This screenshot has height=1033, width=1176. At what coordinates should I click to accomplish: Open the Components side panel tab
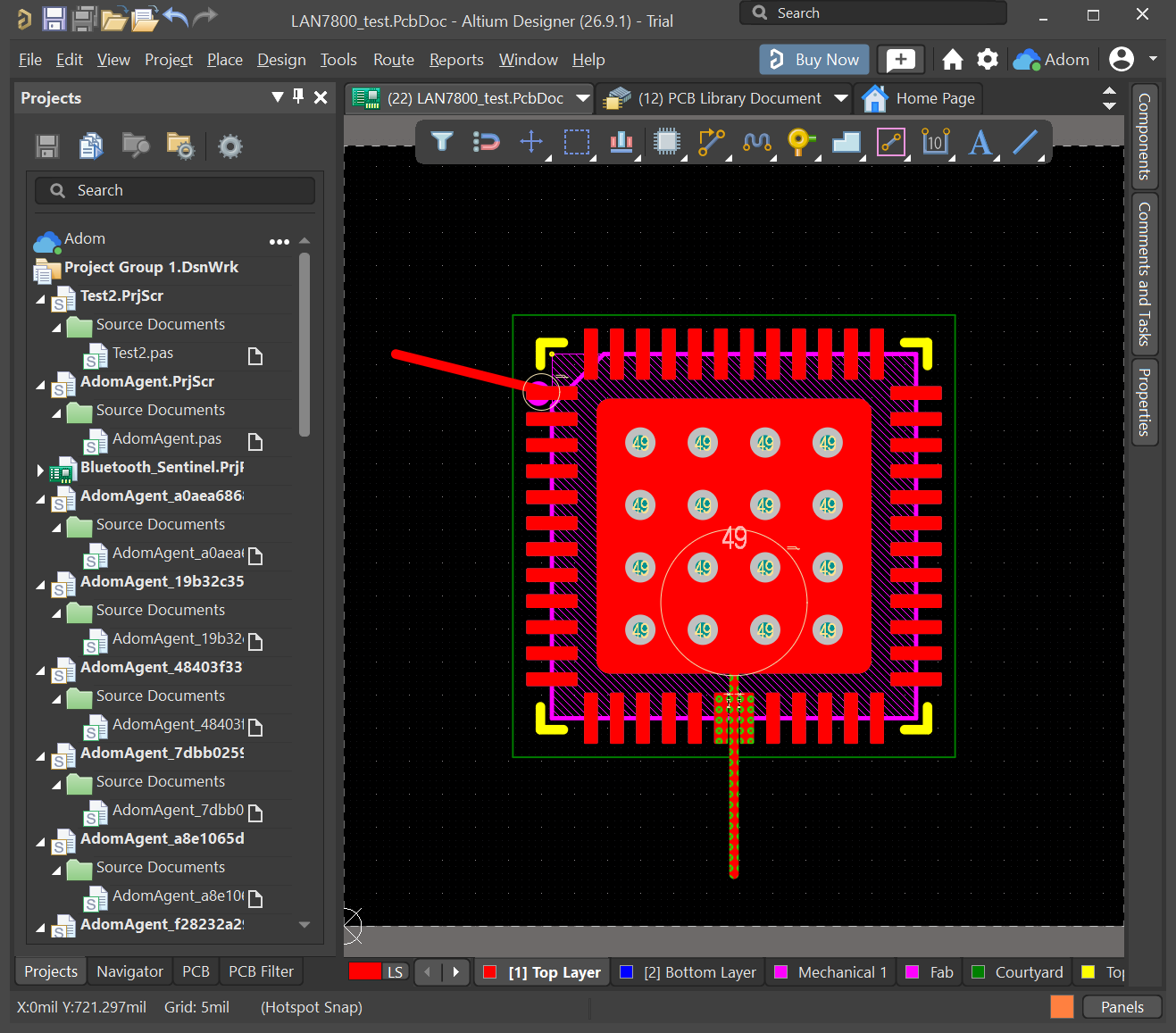tap(1145, 137)
